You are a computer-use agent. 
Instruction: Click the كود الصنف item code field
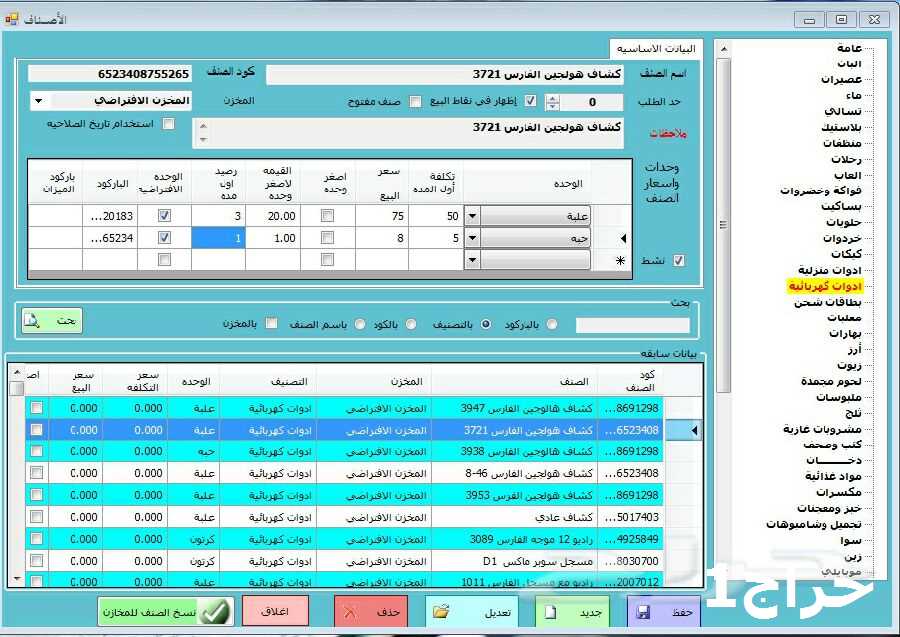(110, 74)
